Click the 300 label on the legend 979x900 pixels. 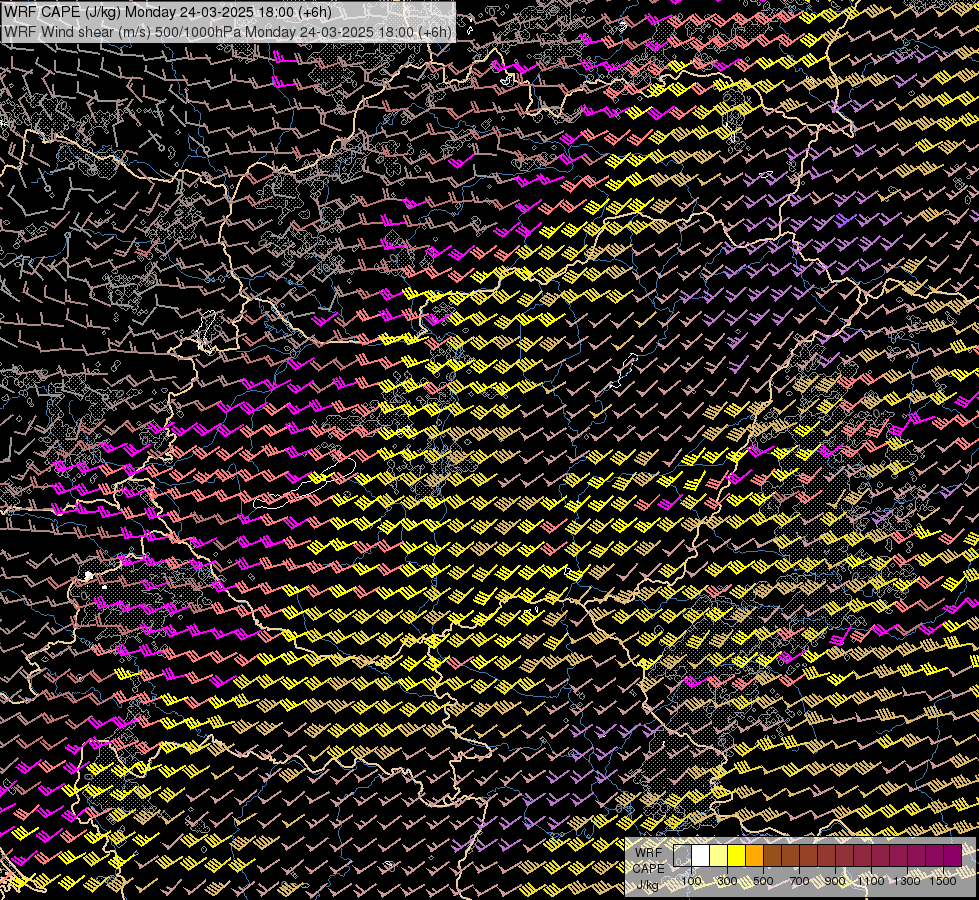point(727,881)
